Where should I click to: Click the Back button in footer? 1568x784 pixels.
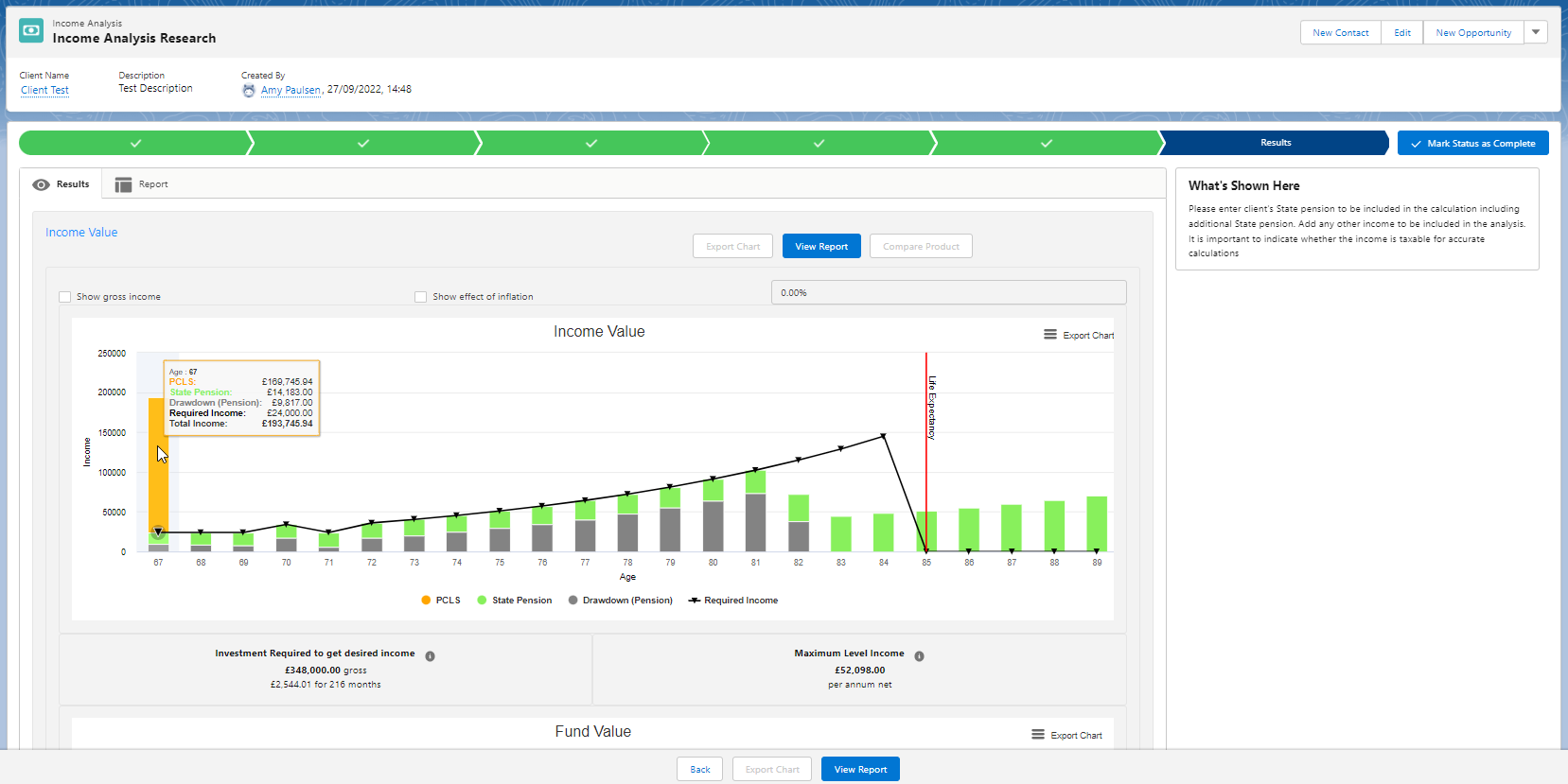[700, 769]
